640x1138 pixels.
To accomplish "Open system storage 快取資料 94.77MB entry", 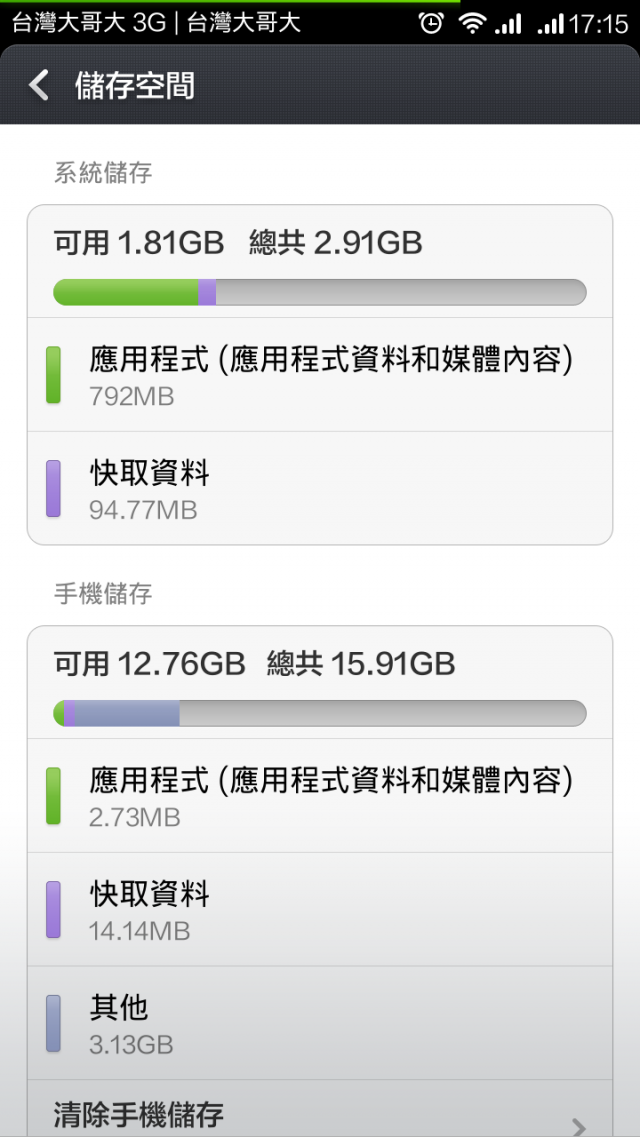I will (320, 489).
